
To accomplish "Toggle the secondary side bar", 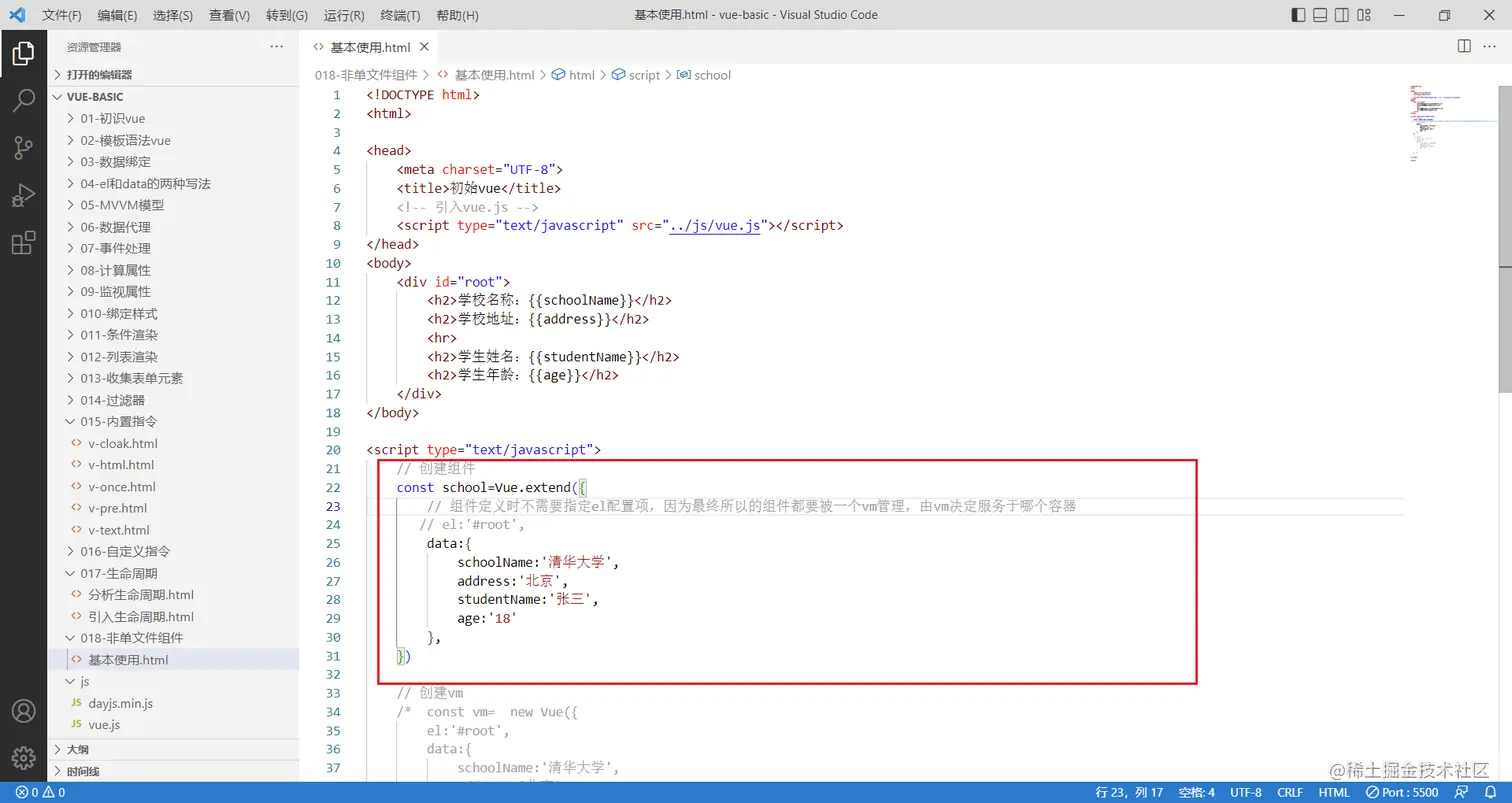I will (x=1342, y=15).
